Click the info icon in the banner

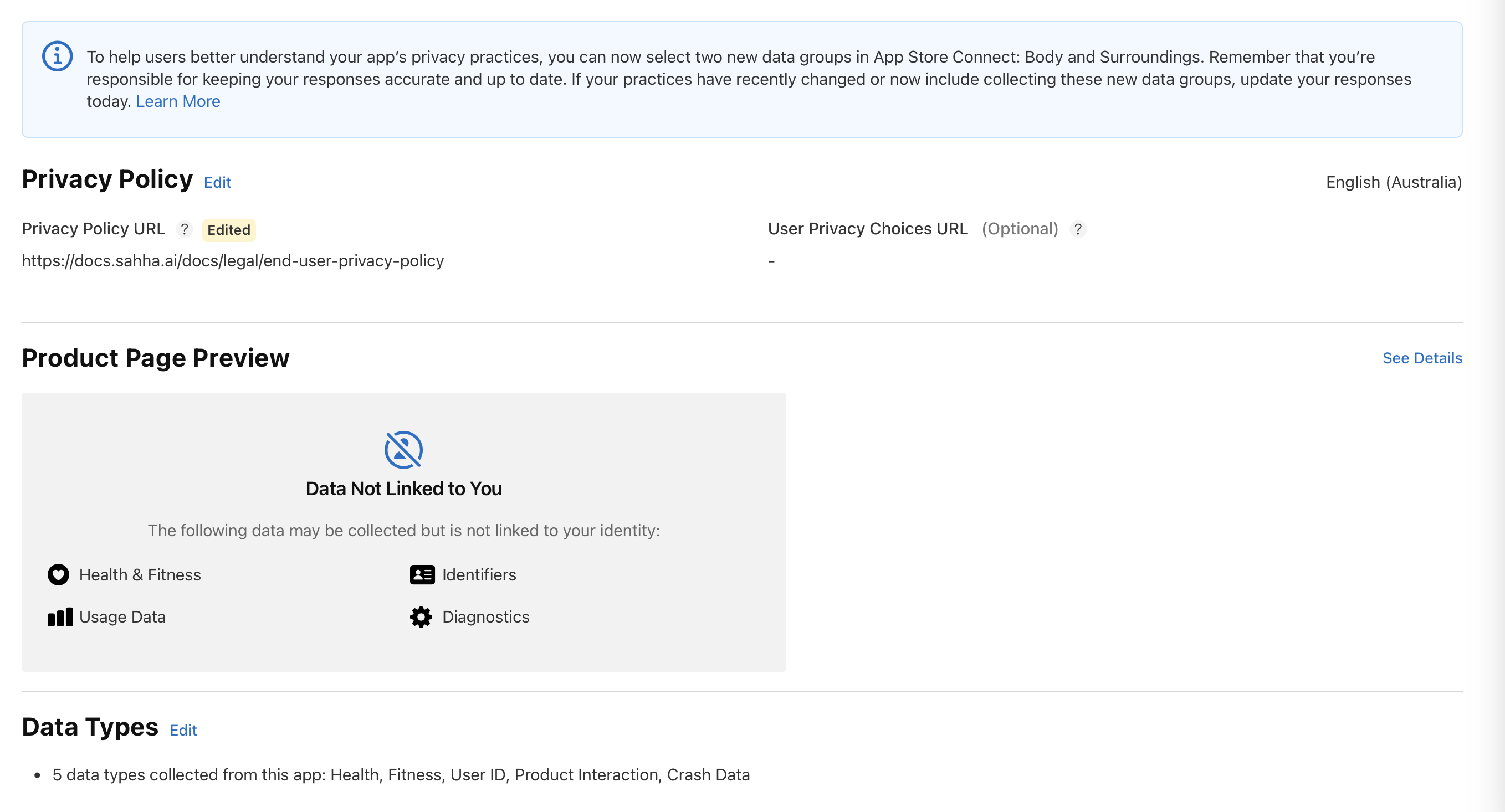click(x=57, y=56)
